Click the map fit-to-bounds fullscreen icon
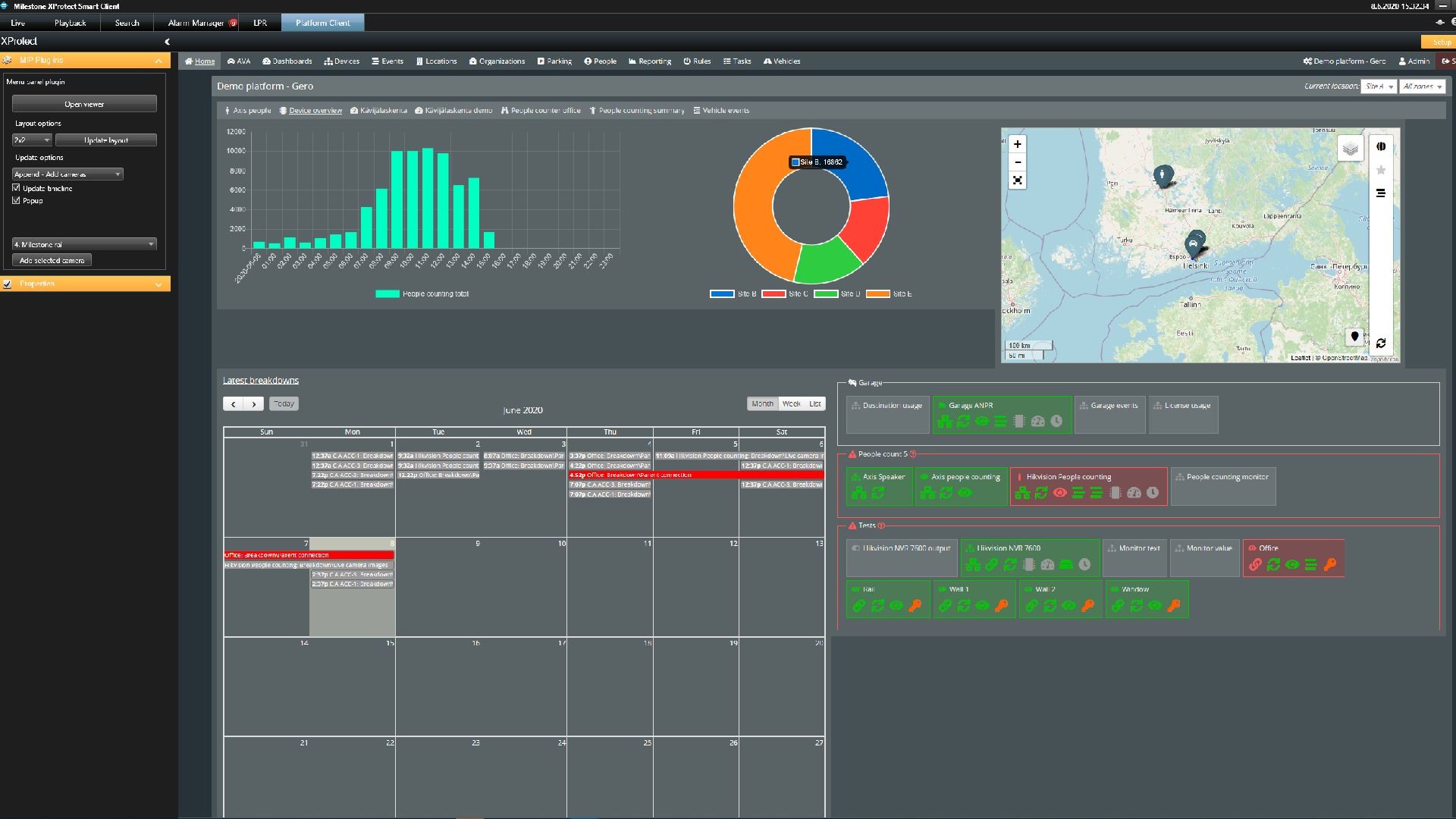 [x=1017, y=180]
